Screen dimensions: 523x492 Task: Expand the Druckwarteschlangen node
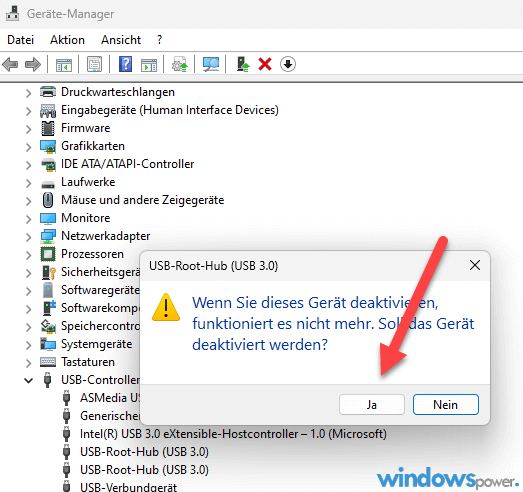[x=28, y=93]
